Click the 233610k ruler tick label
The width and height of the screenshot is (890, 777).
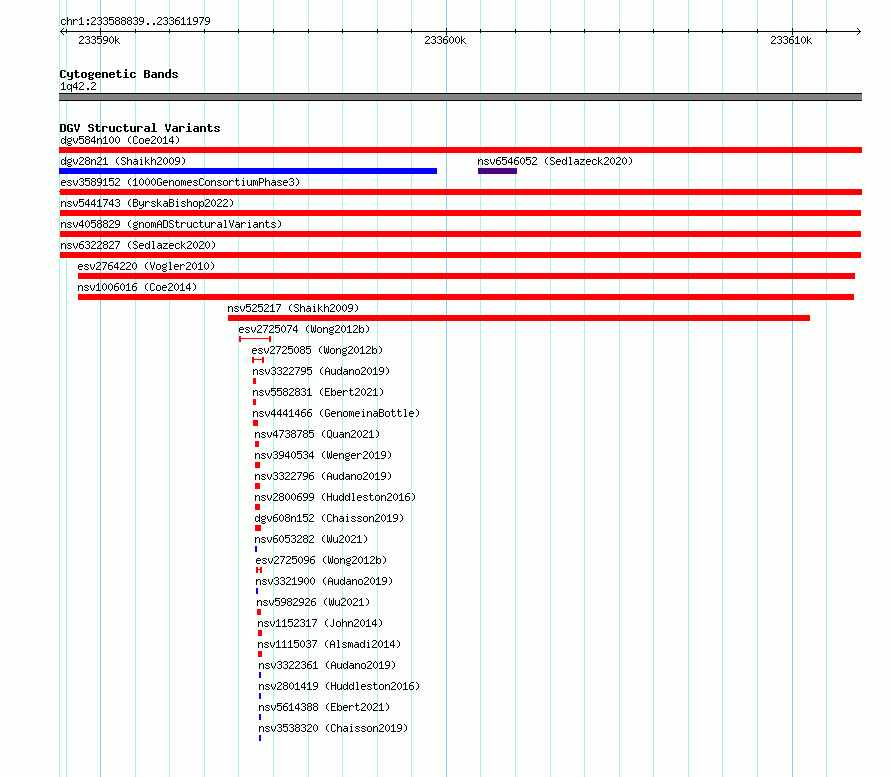791,40
